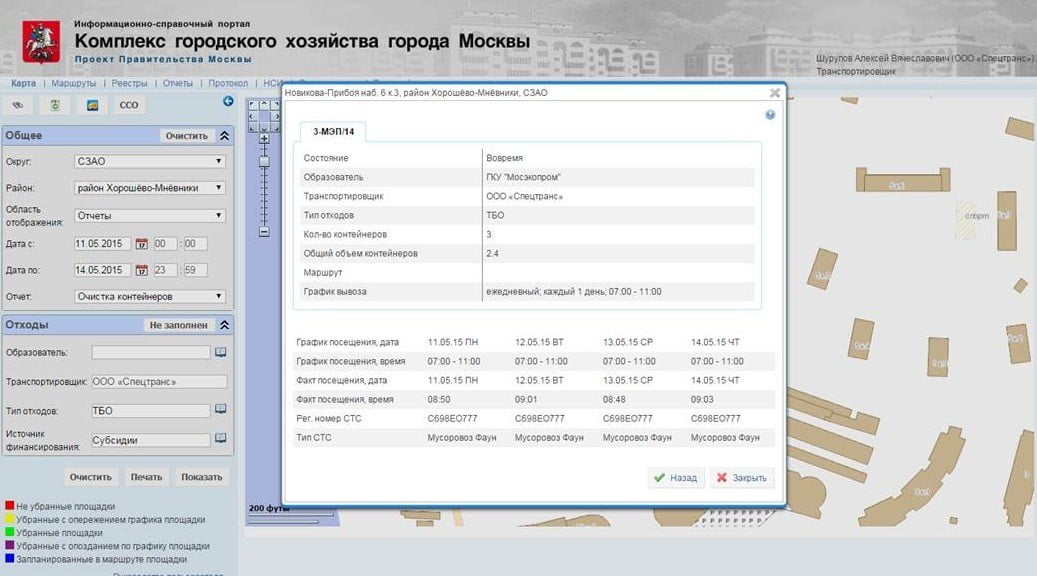Image resolution: width=1037 pixels, height=576 pixels.
Task: Click the Источник финансирования field Субсидии
Action: coord(151,440)
